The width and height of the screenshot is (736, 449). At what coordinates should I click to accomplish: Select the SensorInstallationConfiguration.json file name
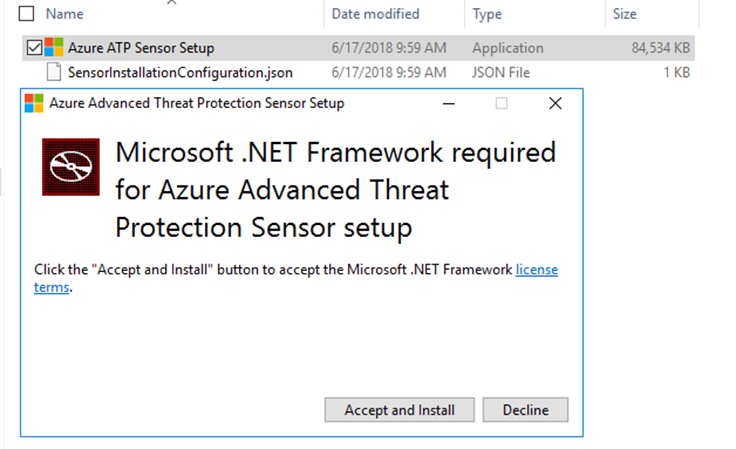pyautogui.click(x=180, y=73)
